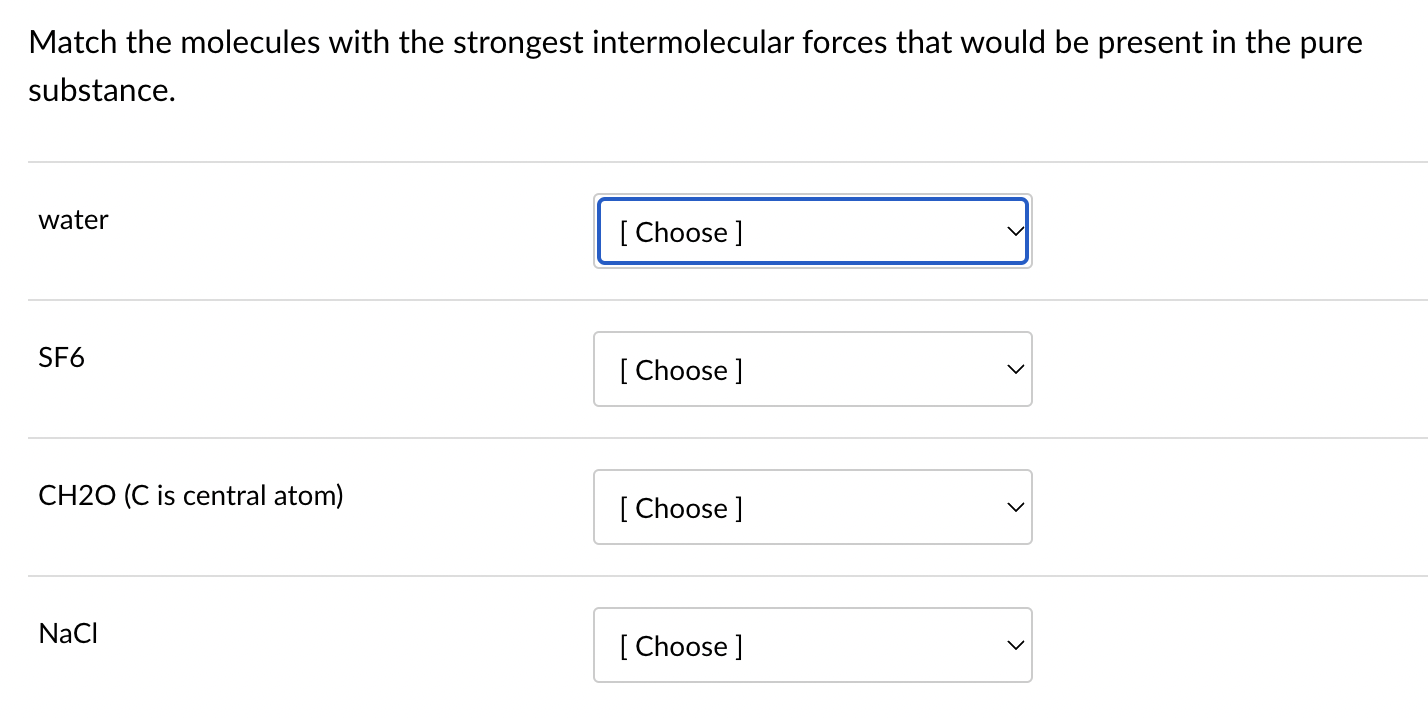Viewport: 1428px width, 718px height.
Task: Click the water row label
Action: pyautogui.click(x=73, y=220)
